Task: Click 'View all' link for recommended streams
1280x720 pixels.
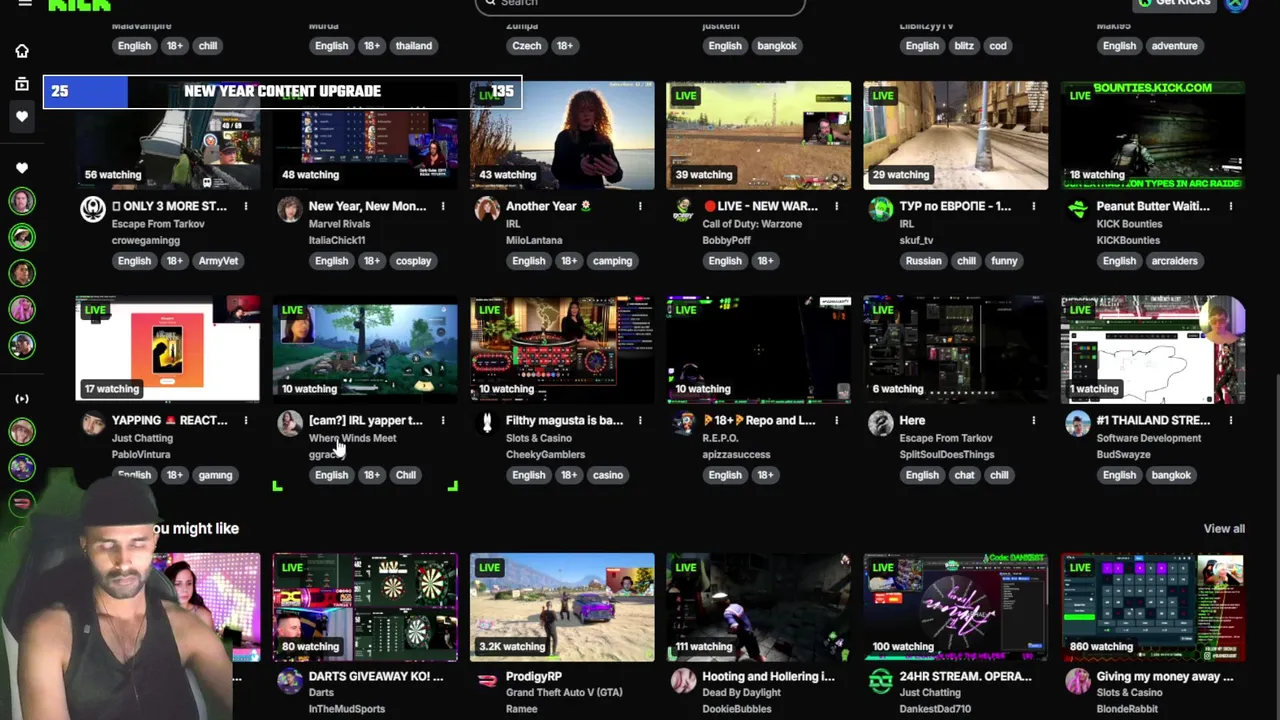Action: coord(1224,528)
